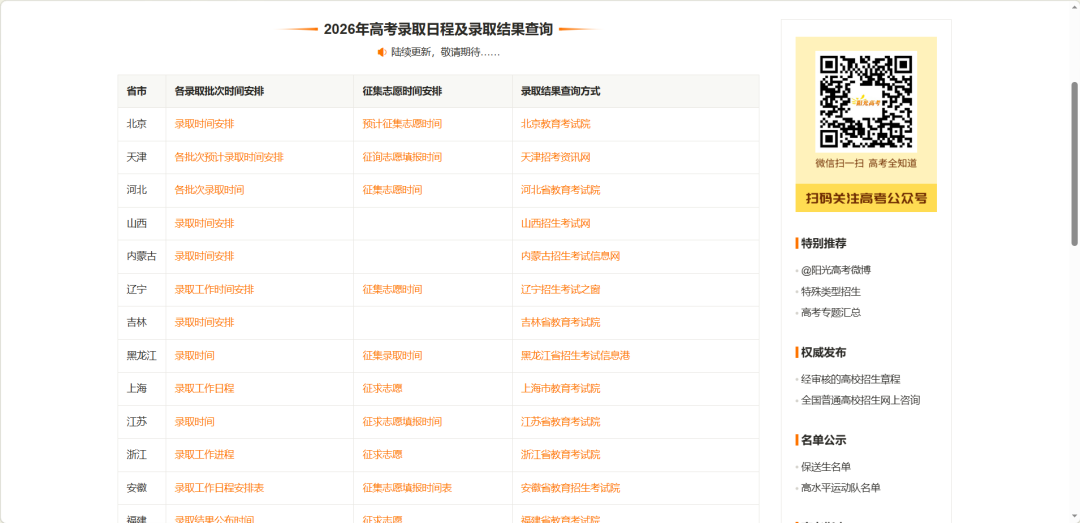This screenshot has width=1080, height=523.
Task: Visit 上海市教育考试院 link
Action: click(561, 389)
